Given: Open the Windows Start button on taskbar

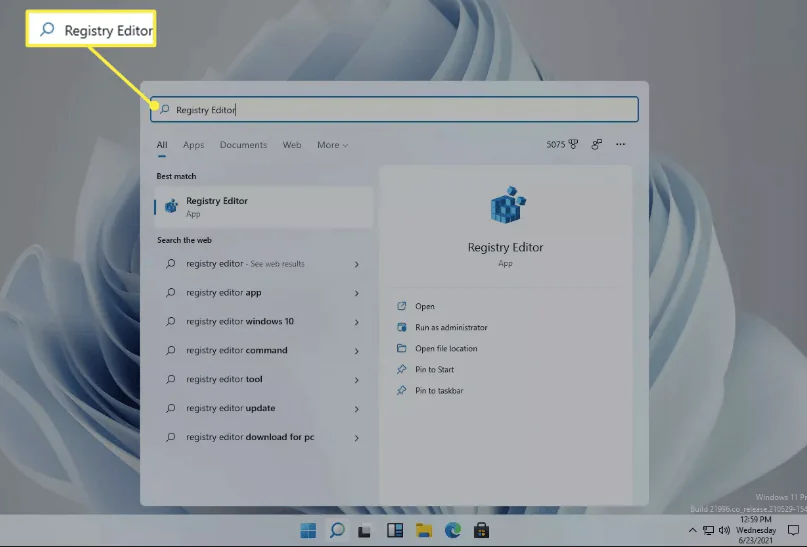Looking at the screenshot, I should point(308,530).
